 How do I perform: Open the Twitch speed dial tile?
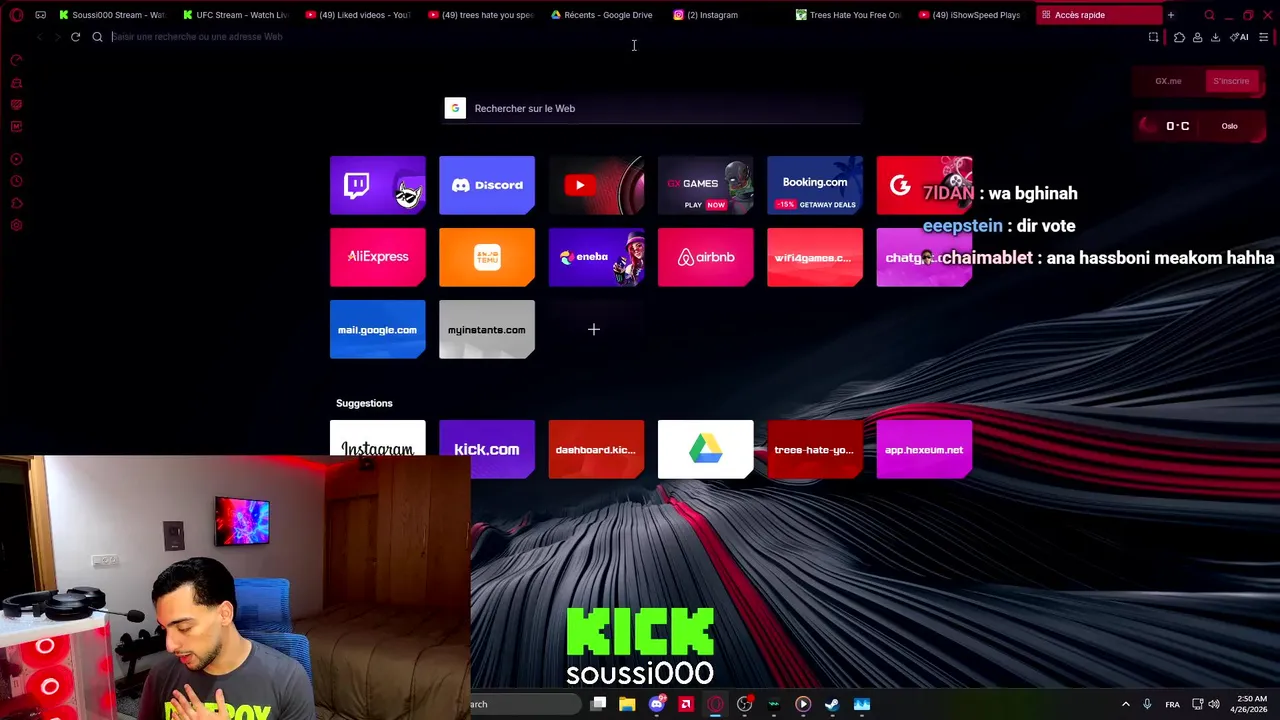377,185
